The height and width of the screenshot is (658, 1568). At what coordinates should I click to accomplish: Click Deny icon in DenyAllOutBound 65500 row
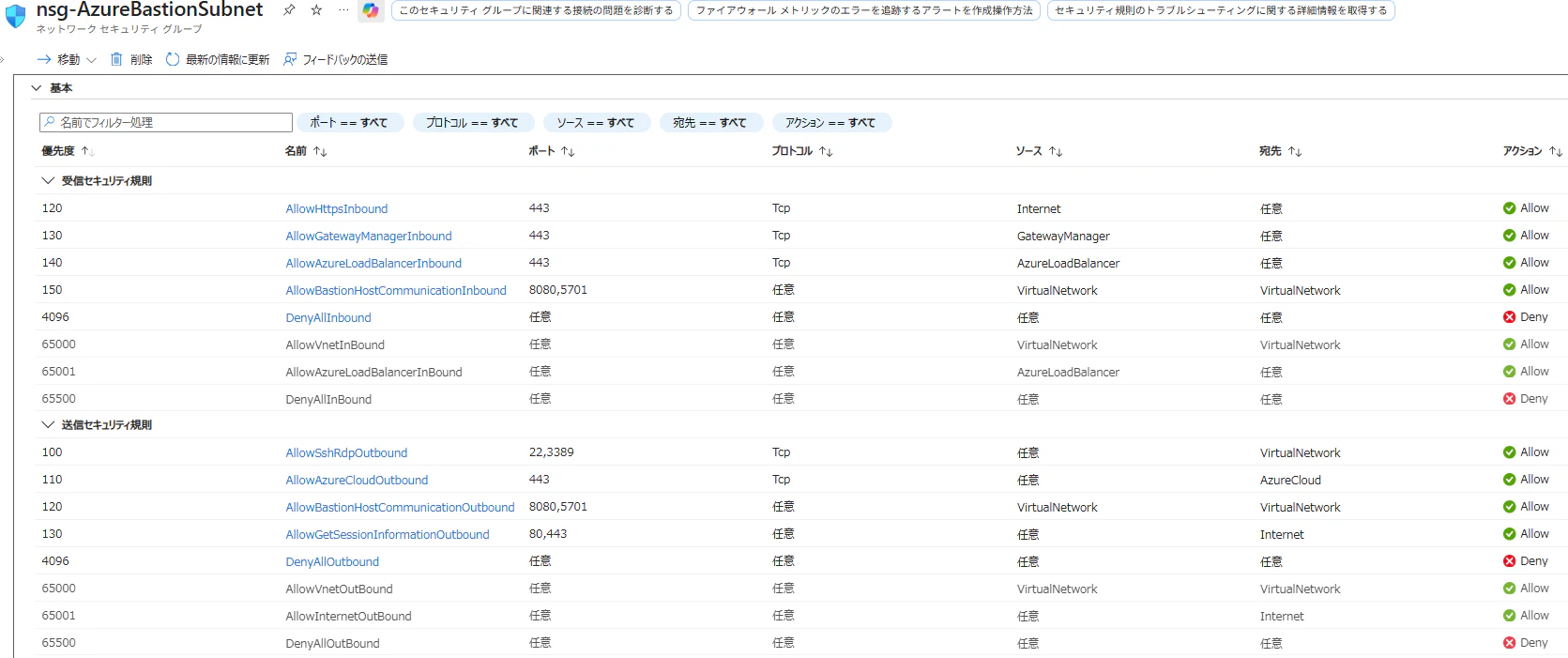pyautogui.click(x=1509, y=643)
